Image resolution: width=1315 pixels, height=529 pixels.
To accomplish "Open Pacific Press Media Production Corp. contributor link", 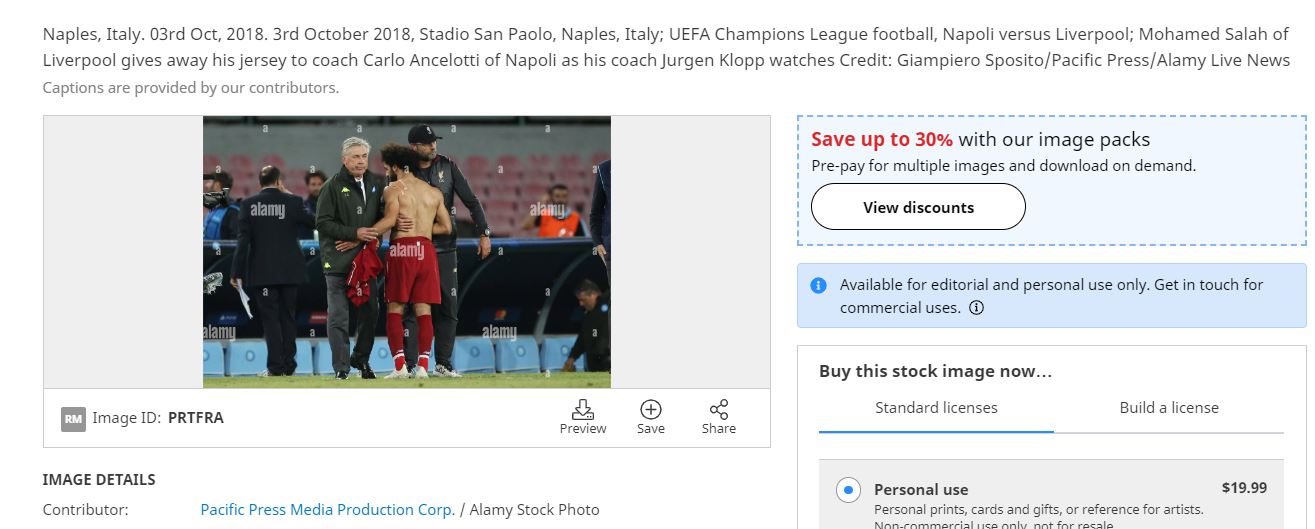I will tap(328, 510).
